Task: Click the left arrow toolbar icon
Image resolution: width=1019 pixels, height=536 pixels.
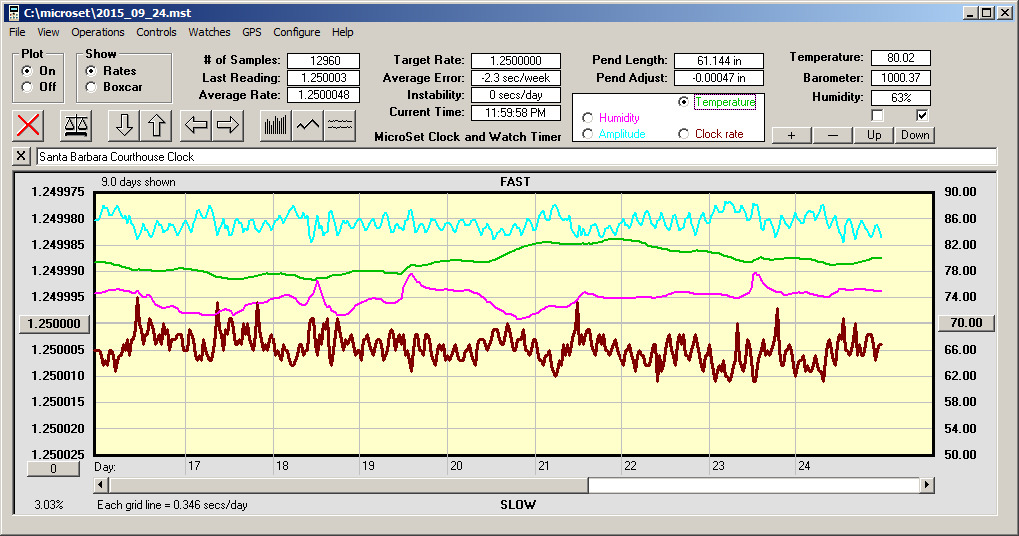Action: point(197,125)
